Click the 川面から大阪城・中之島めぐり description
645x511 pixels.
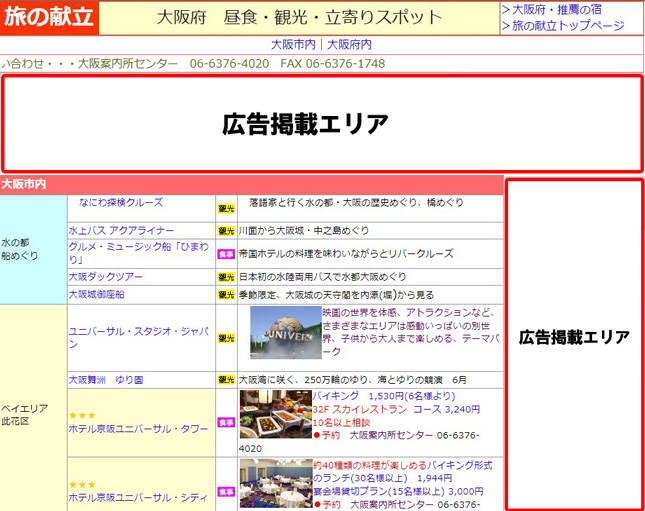click(304, 231)
